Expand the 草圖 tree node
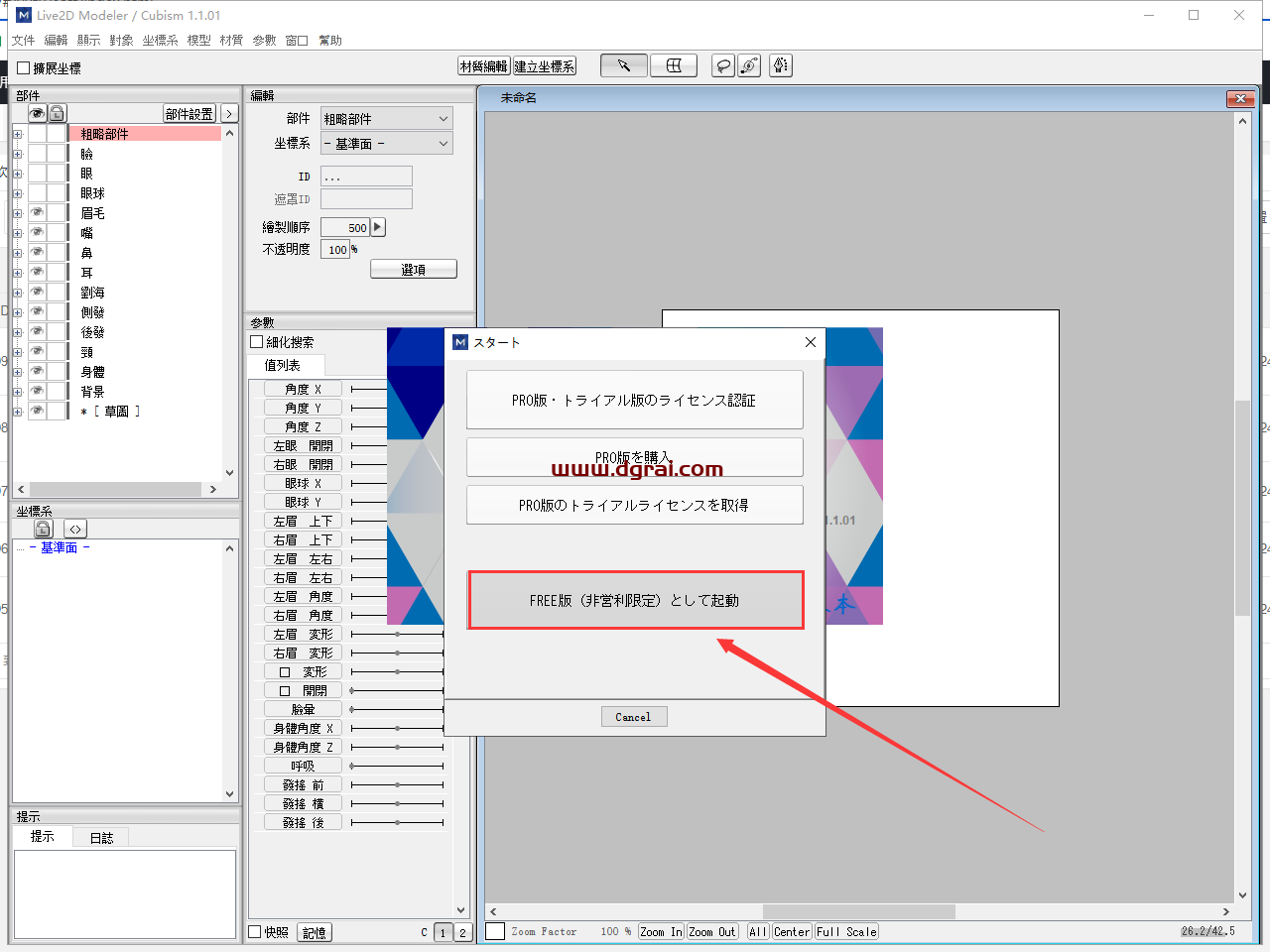The height and width of the screenshot is (952, 1270). click(17, 412)
